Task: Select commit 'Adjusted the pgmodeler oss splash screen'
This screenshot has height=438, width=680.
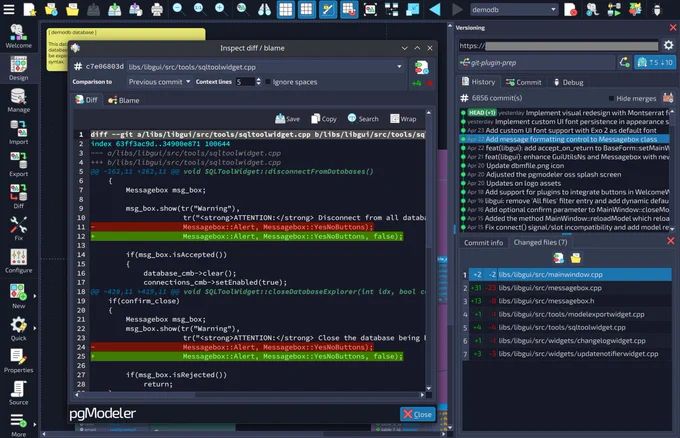Action: pyautogui.click(x=565, y=174)
